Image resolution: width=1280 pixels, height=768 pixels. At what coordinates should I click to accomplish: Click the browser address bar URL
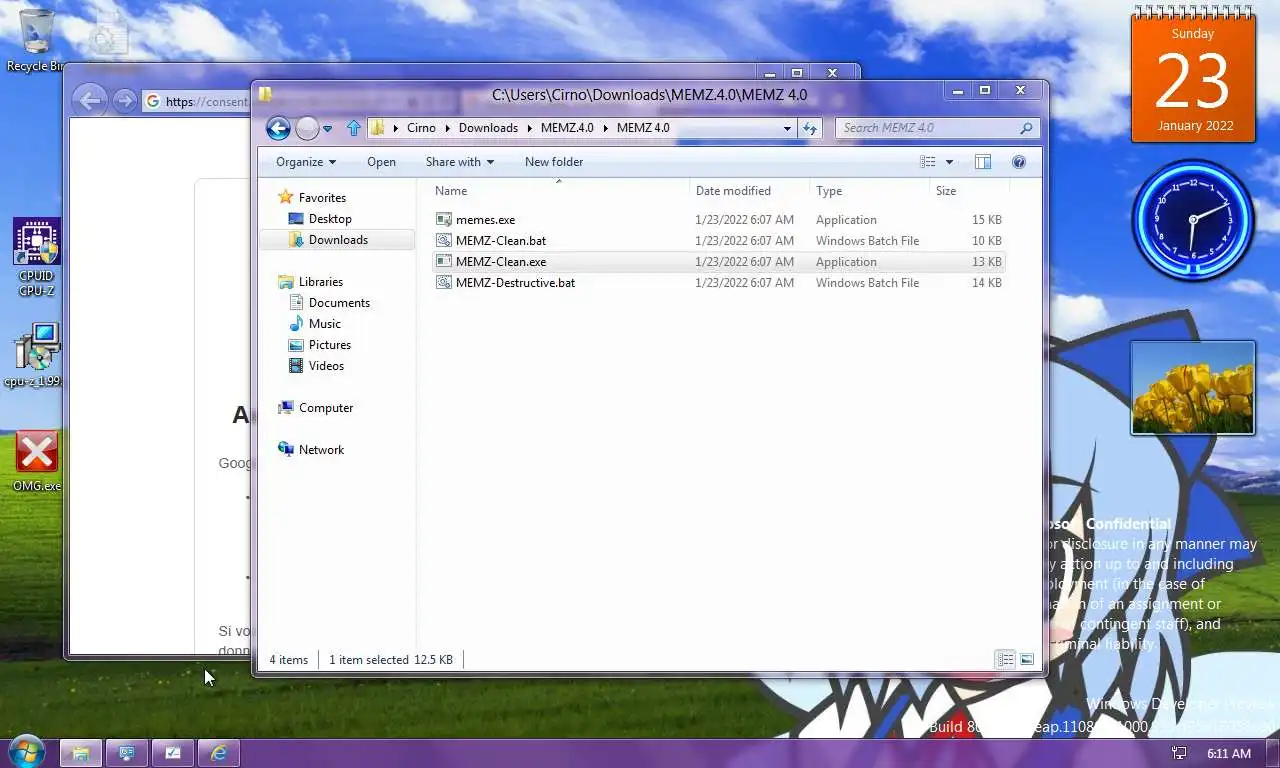click(x=206, y=101)
